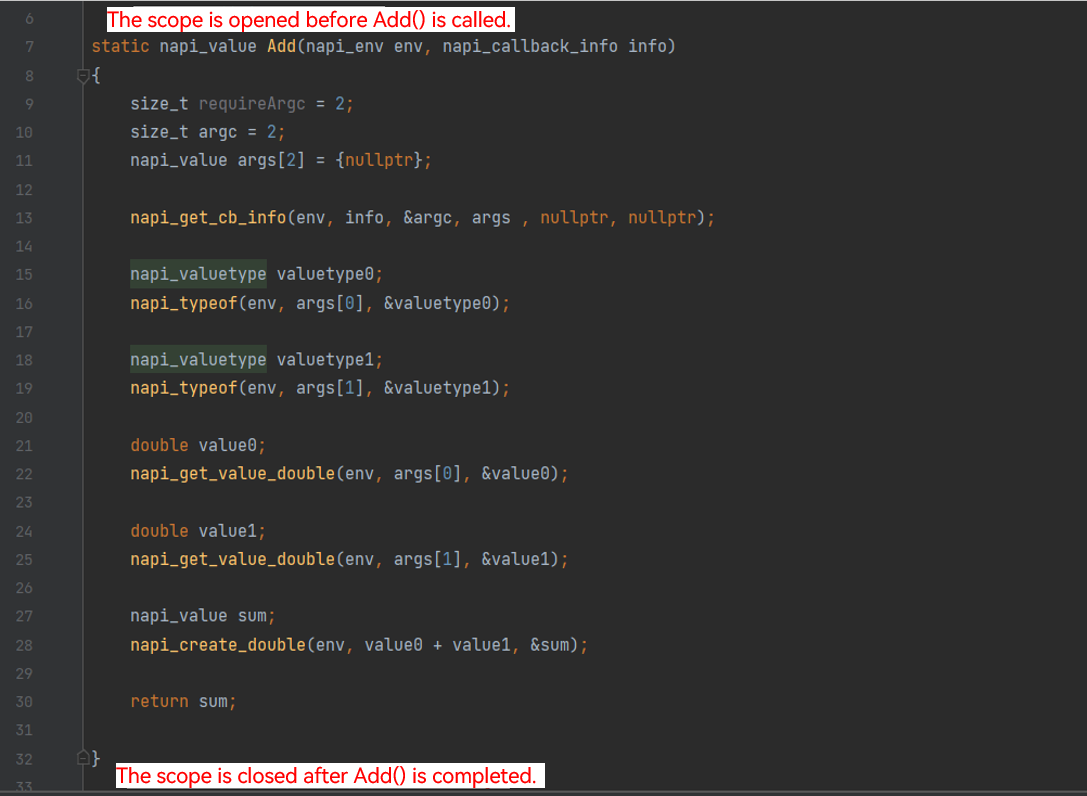Click the static keyword on line 7
The height and width of the screenshot is (796, 1087).
coord(120,47)
